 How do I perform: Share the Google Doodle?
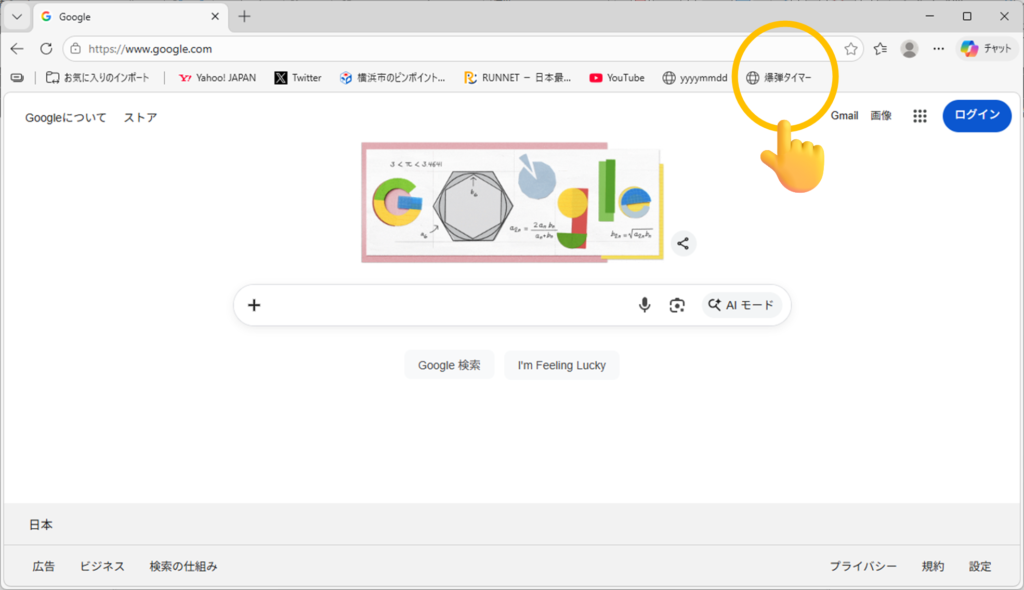coord(683,243)
